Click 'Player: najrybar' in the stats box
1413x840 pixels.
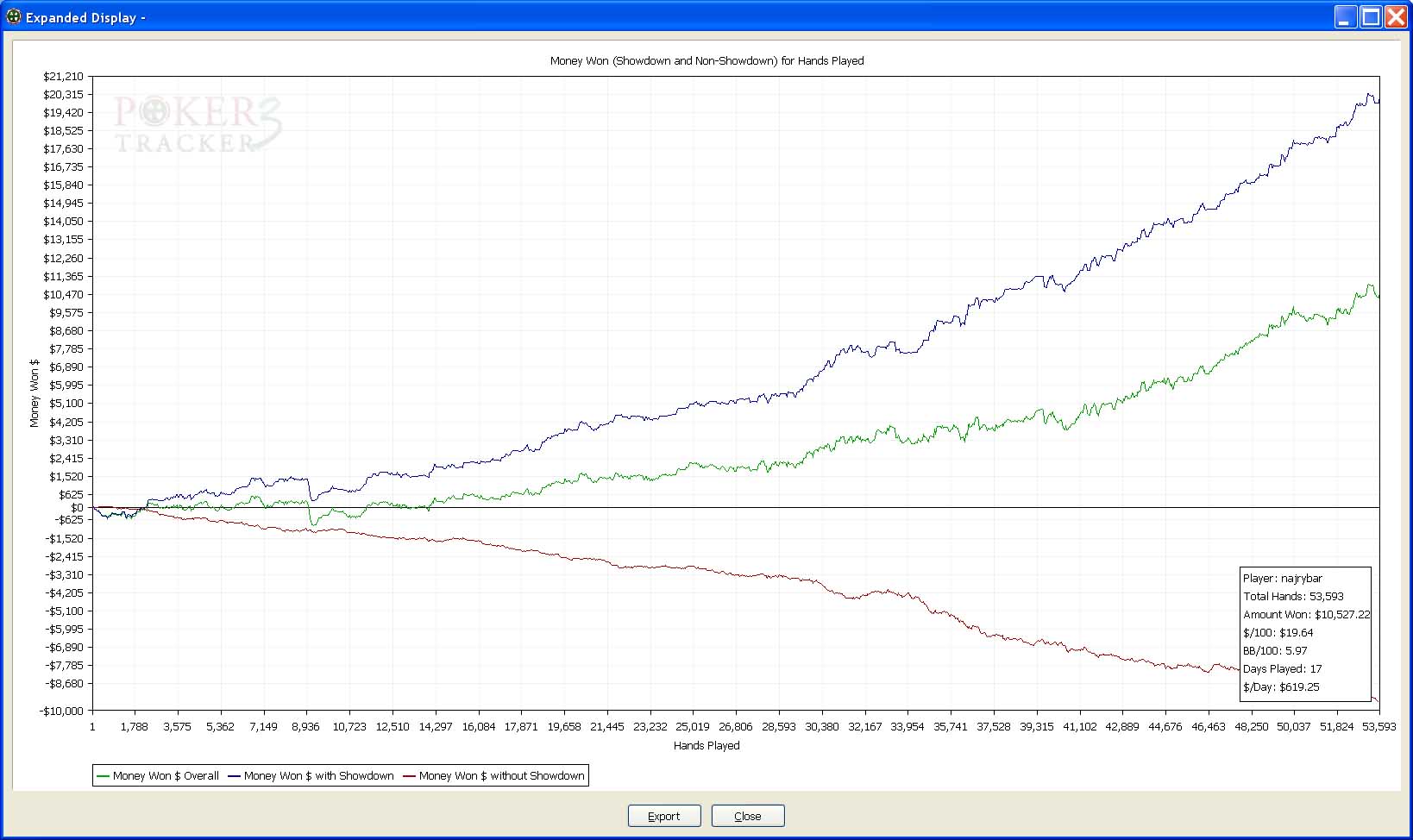click(x=1282, y=579)
